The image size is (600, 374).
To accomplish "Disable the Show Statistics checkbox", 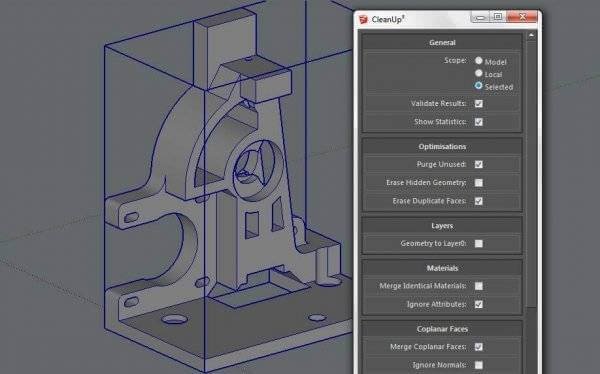I will [479, 122].
